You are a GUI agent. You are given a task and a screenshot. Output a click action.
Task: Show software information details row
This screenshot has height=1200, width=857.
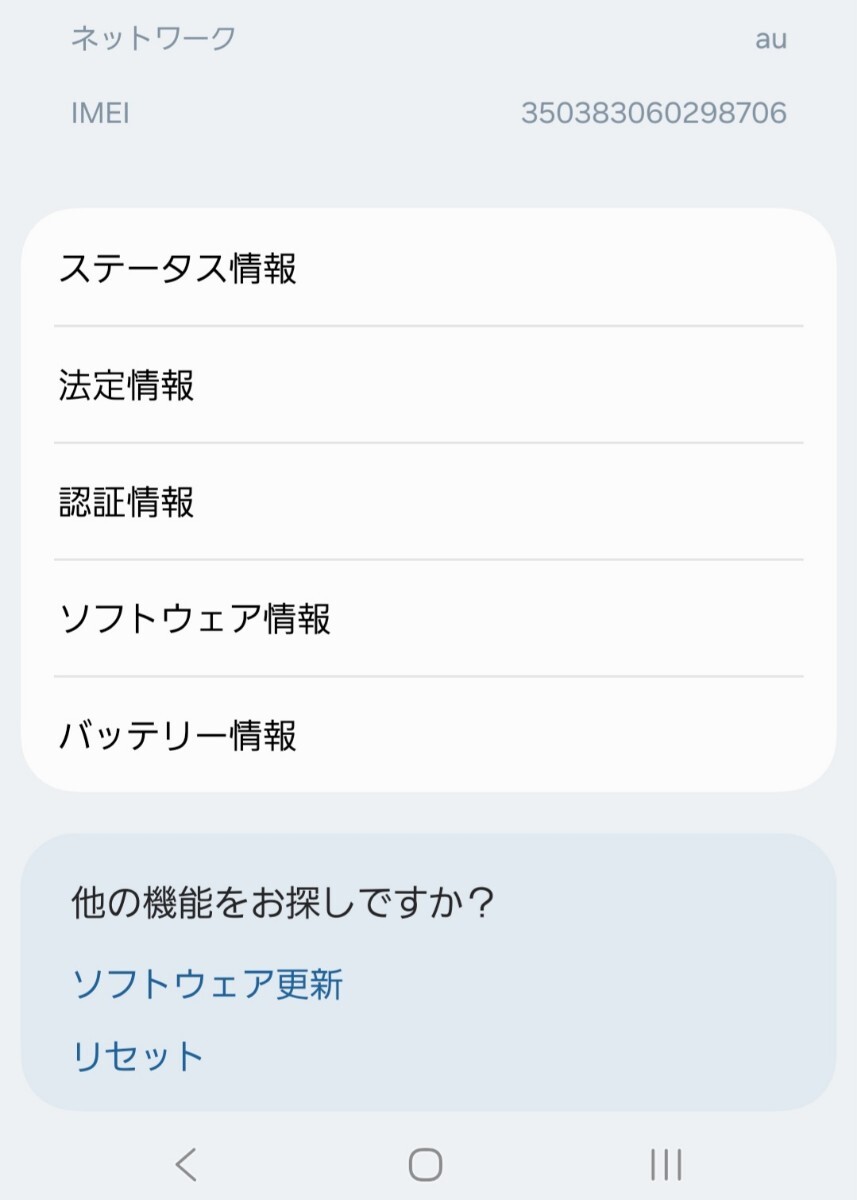pyautogui.click(x=428, y=619)
